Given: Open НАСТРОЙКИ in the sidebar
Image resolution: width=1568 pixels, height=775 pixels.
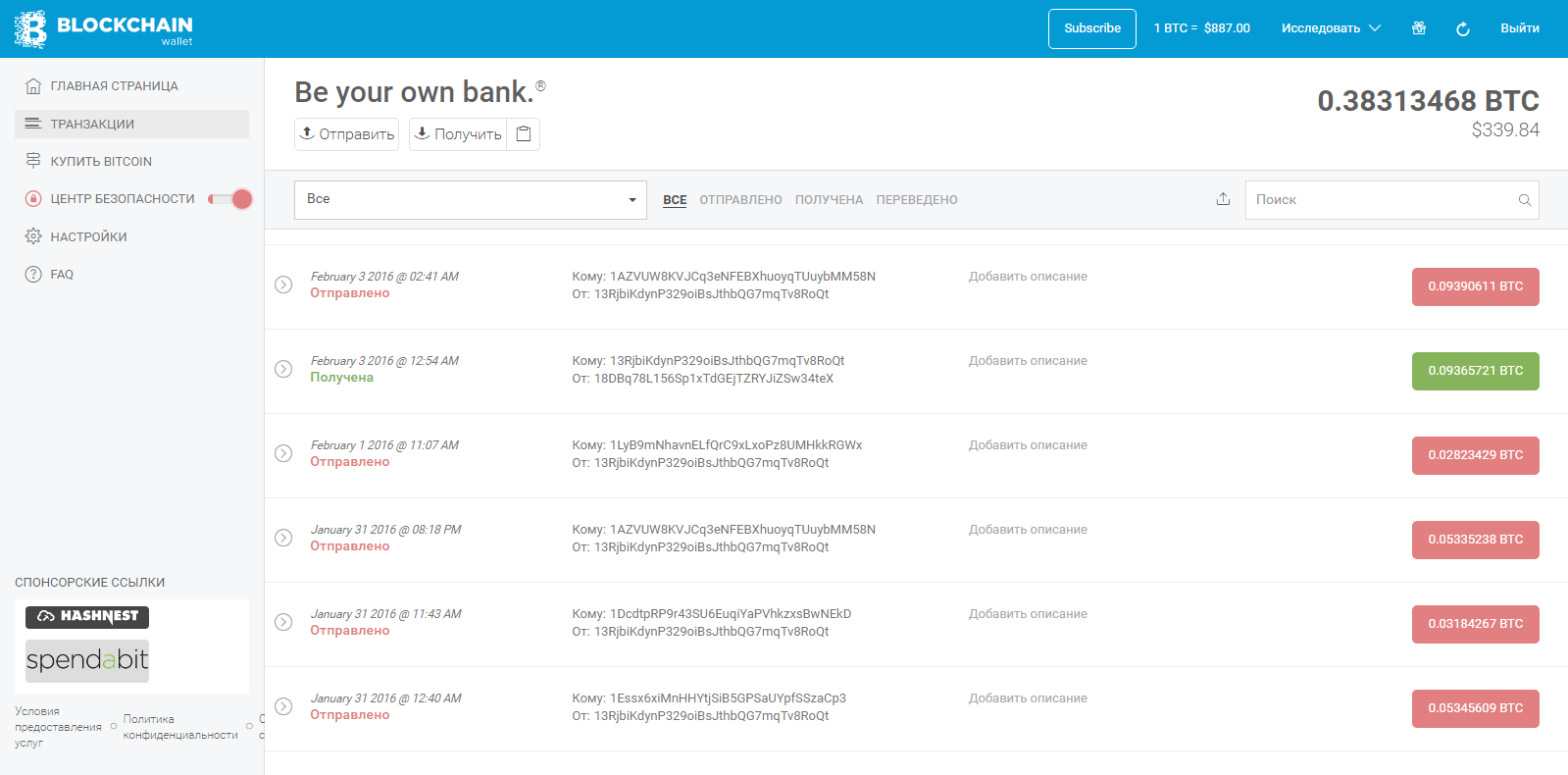Looking at the screenshot, I should click(x=88, y=236).
